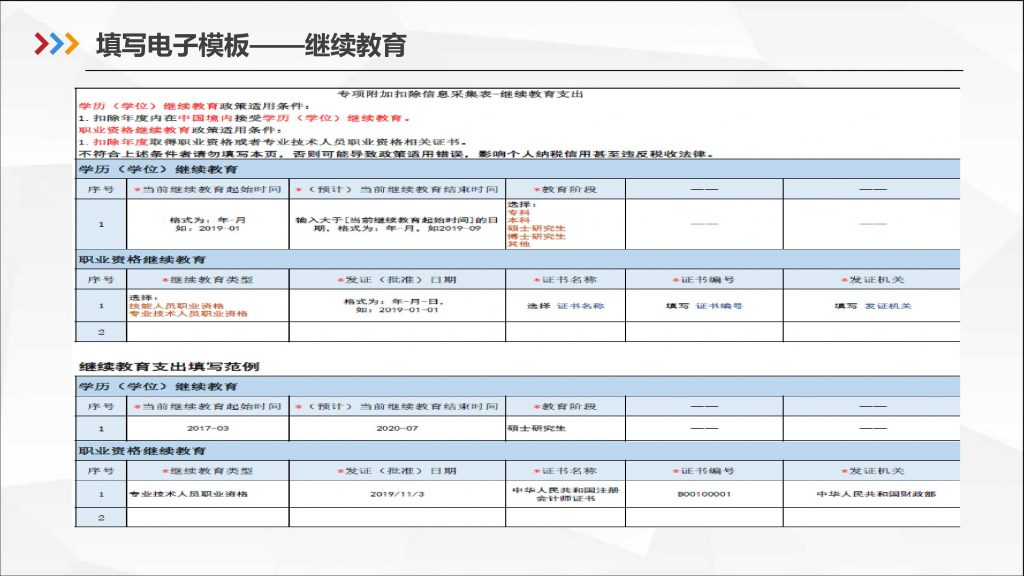This screenshot has height=576, width=1024.
Task: Click the example end date 2020-07
Action: coord(397,428)
